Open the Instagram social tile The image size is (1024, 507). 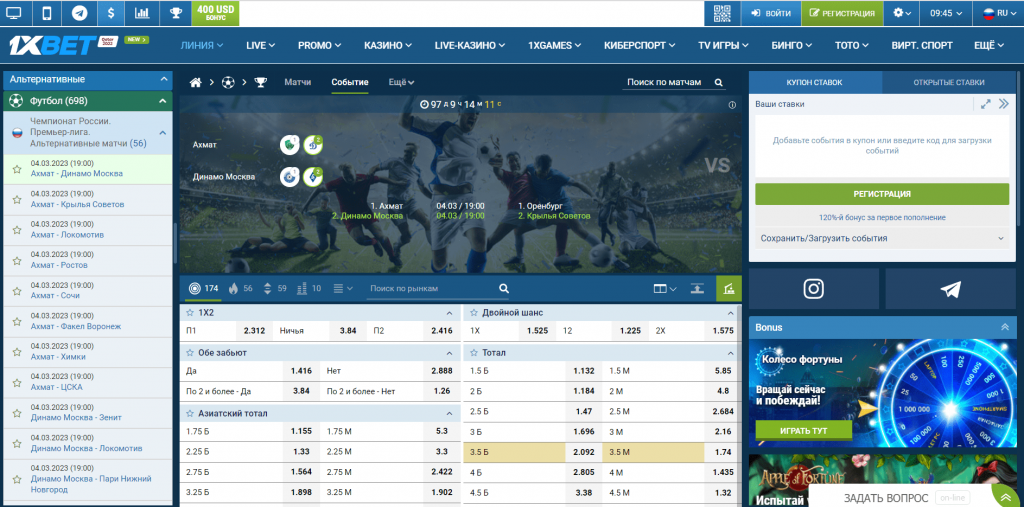point(815,289)
